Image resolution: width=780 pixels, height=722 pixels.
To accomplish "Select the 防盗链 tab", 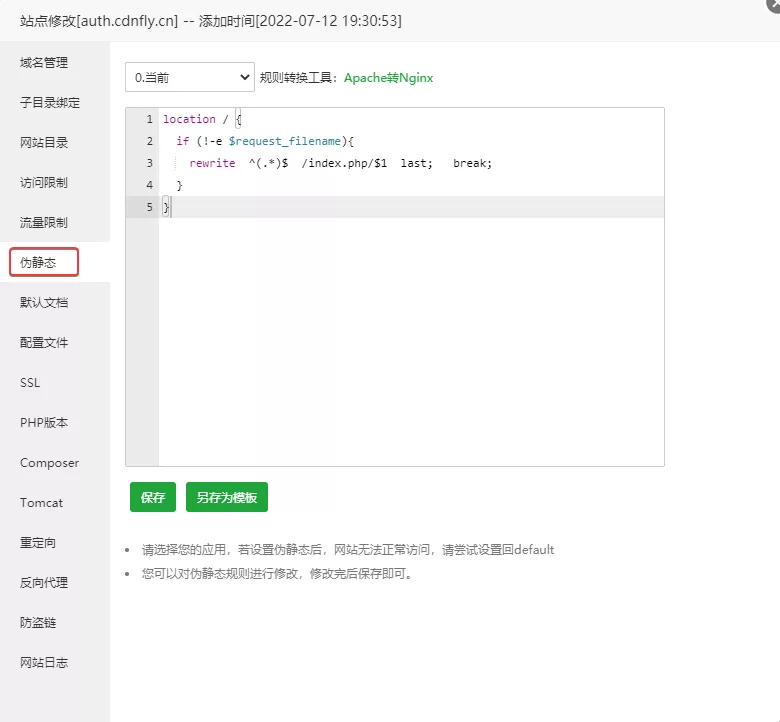I will pyautogui.click(x=38, y=622).
